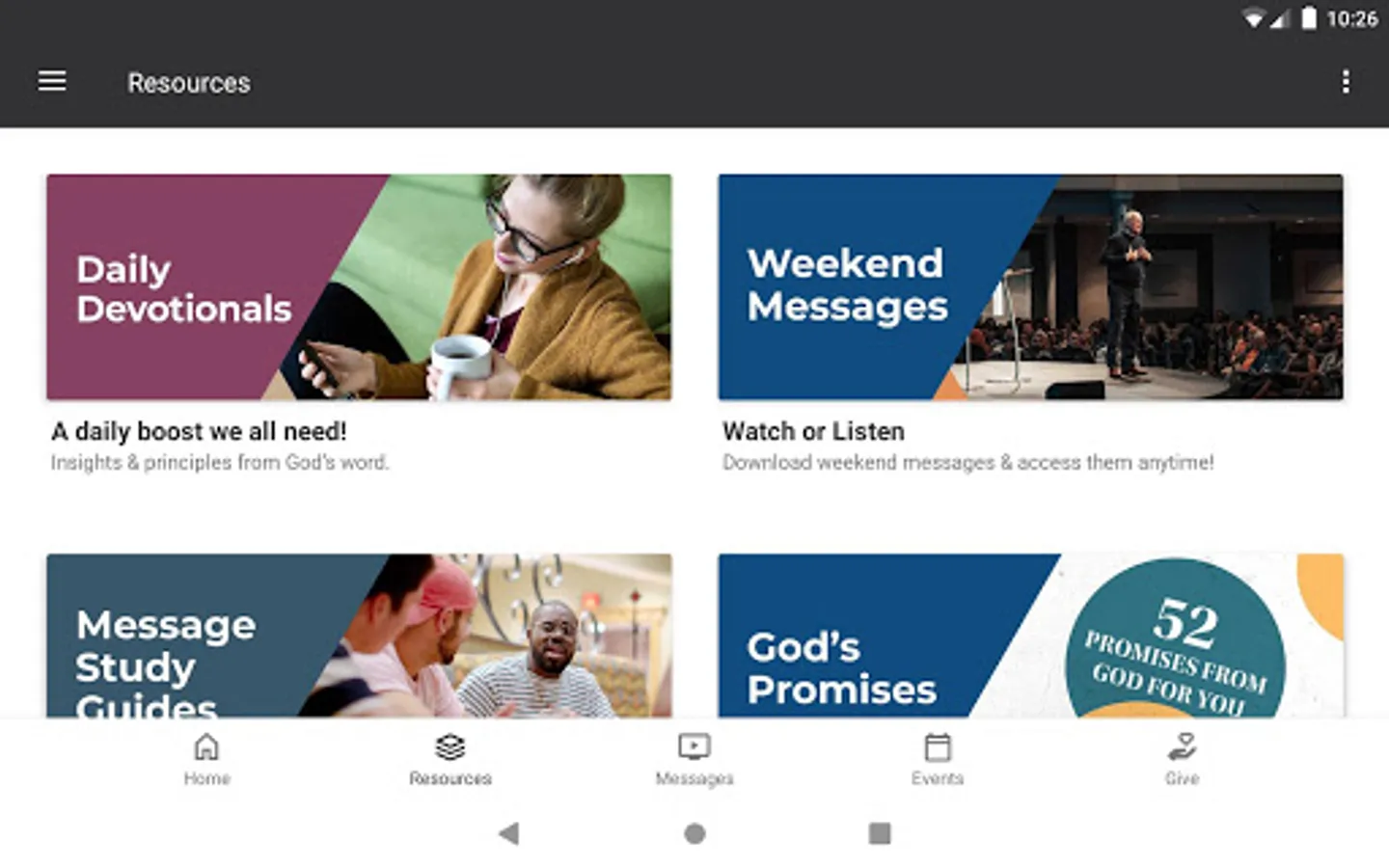This screenshot has height=868, width=1389.
Task: Open the God's Promises card
Action: click(x=1030, y=636)
